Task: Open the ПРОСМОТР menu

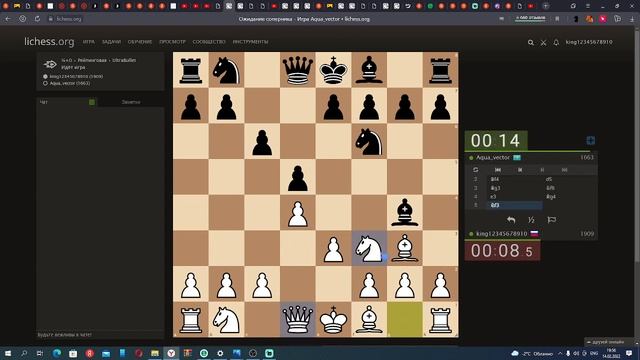Action: (172, 42)
